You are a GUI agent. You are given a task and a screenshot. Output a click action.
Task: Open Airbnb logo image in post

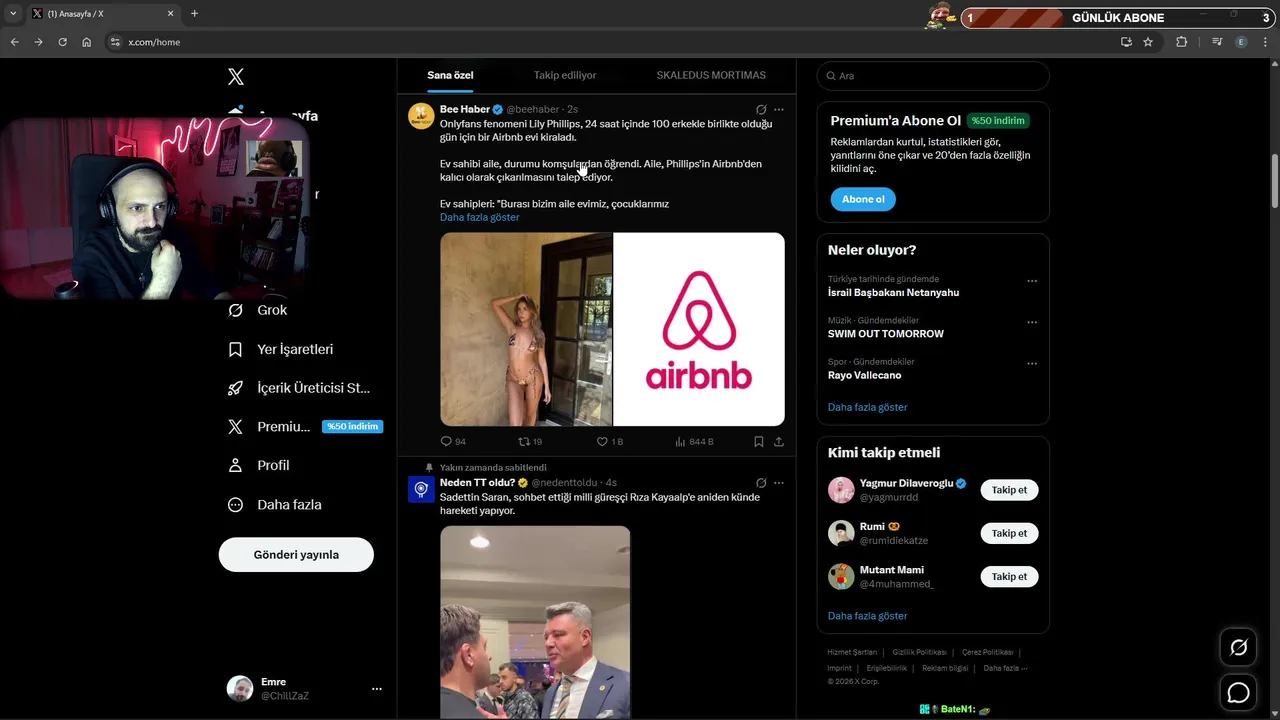click(699, 329)
